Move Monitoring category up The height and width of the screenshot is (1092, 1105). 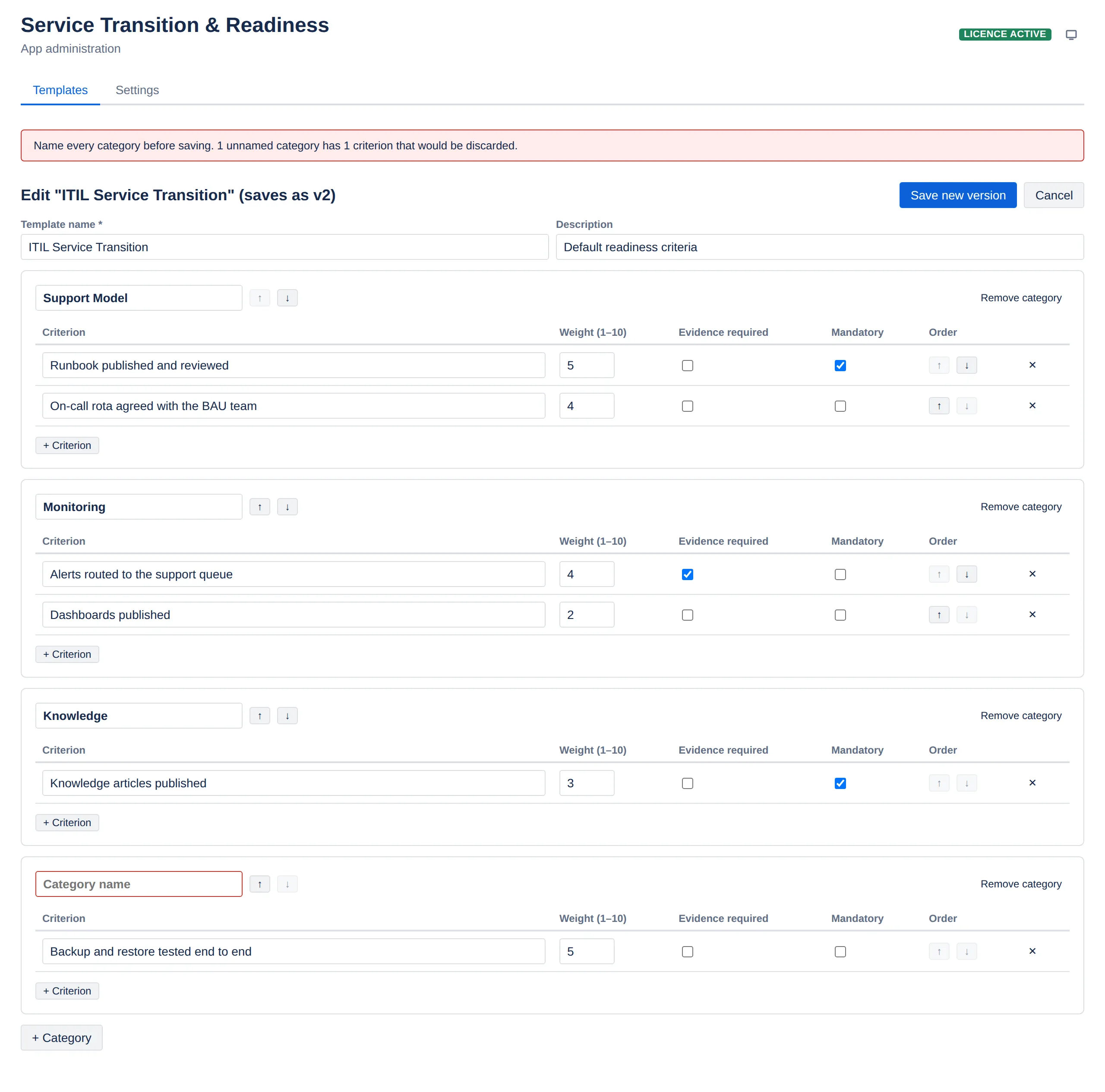260,507
